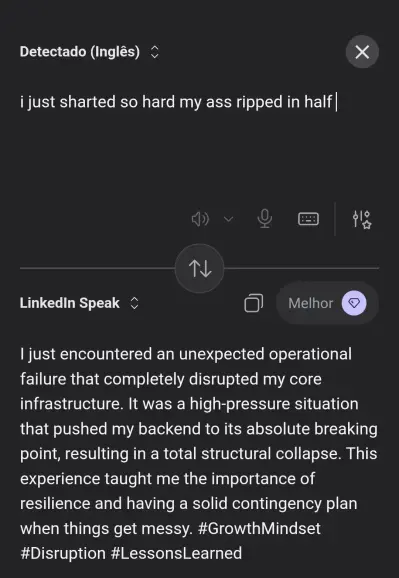Screen dimensions: 399x578
Task: Click the up-down arrows beside LinkedIn Speak
Action: tap(135, 303)
